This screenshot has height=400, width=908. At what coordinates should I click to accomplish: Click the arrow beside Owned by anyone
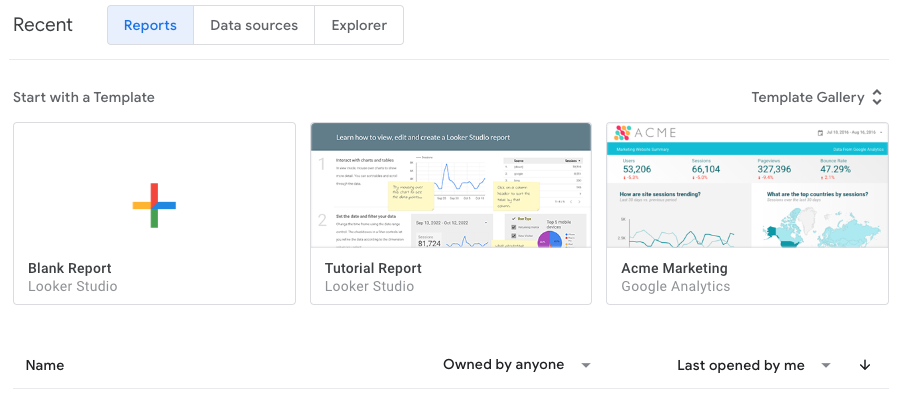tap(586, 365)
